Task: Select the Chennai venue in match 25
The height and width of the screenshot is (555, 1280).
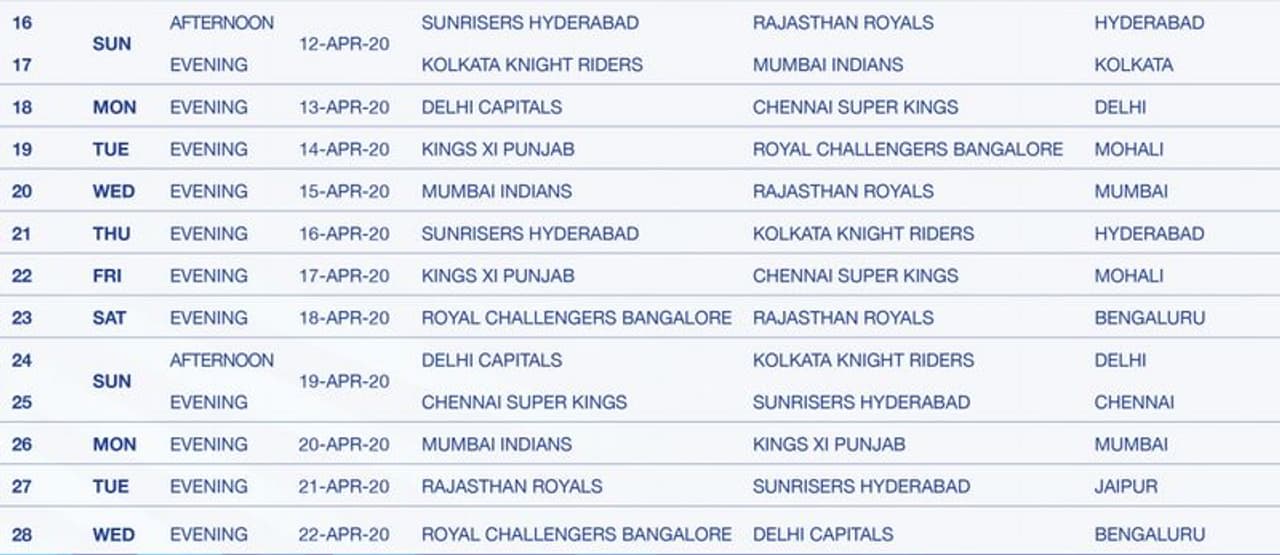Action: click(1134, 402)
